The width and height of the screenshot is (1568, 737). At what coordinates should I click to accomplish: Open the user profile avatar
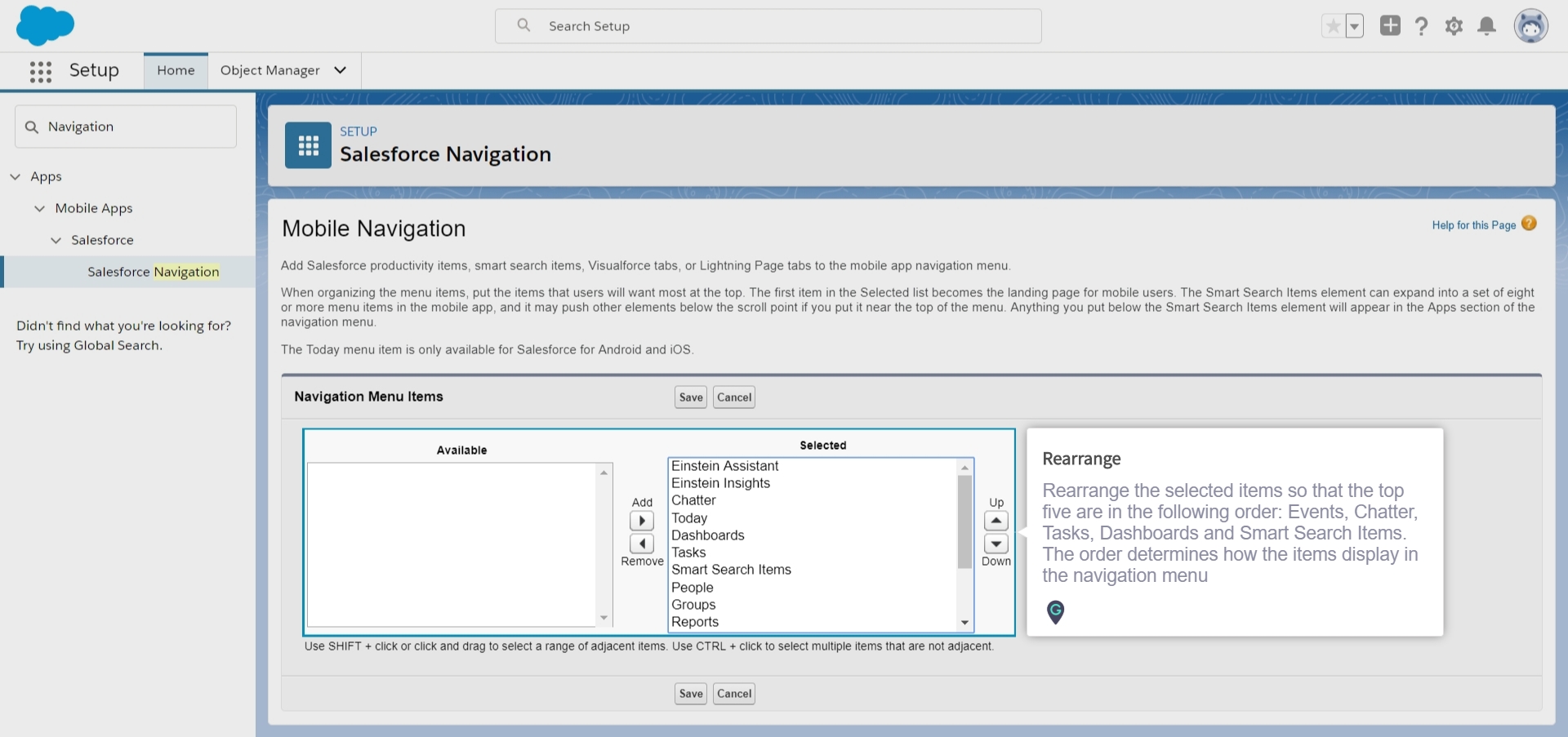click(1530, 26)
